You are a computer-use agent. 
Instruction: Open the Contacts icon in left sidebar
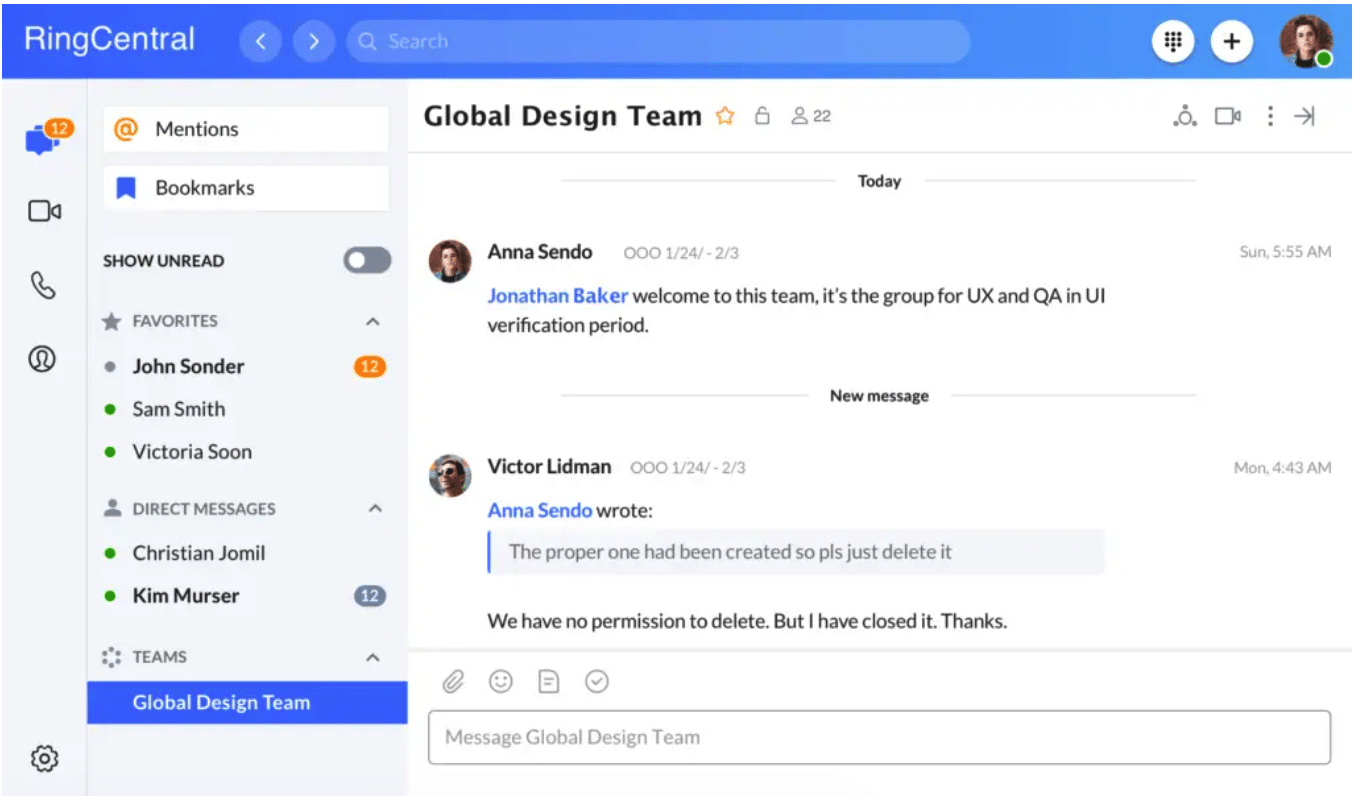(42, 359)
